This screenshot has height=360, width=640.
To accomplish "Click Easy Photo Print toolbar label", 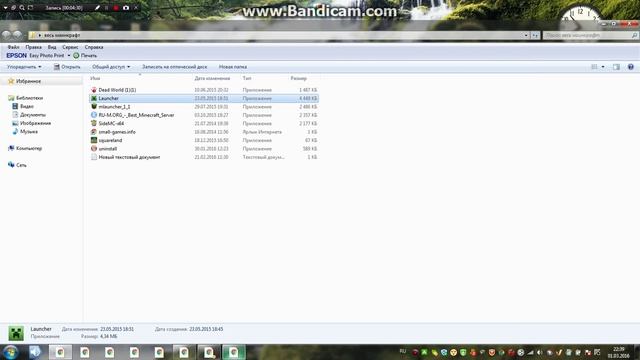I will (x=47, y=56).
